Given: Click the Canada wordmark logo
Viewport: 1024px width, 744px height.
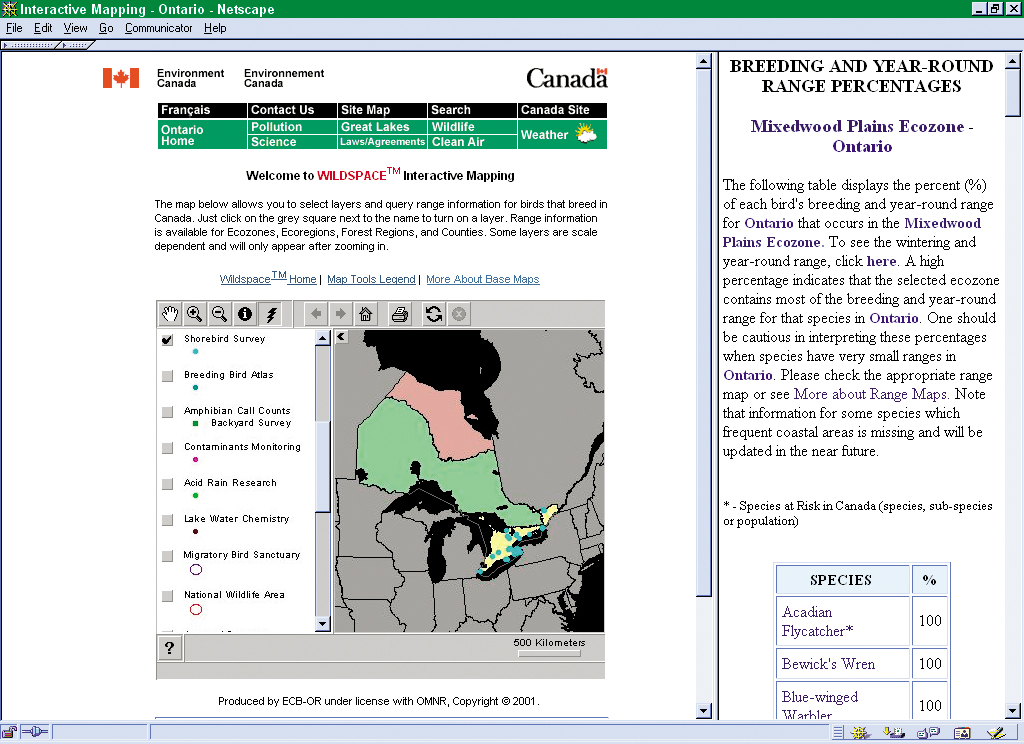Looking at the screenshot, I should pos(567,78).
